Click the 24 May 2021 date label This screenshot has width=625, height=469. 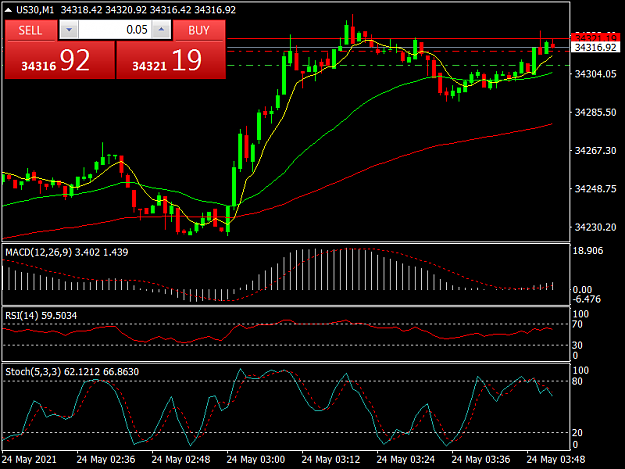(x=29, y=459)
